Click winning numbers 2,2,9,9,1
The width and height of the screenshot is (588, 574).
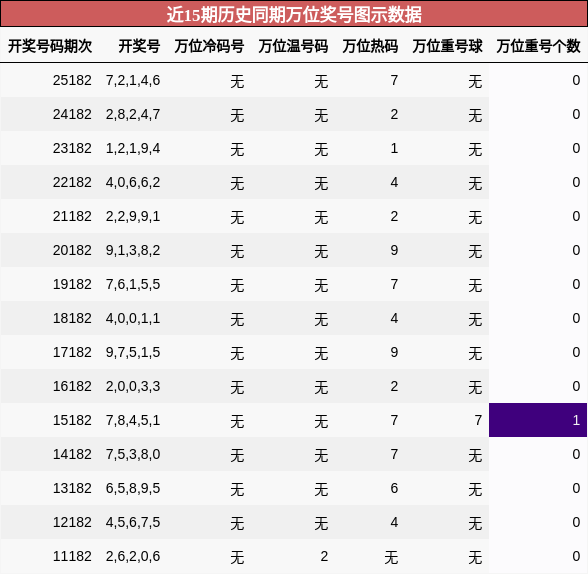pos(133,216)
